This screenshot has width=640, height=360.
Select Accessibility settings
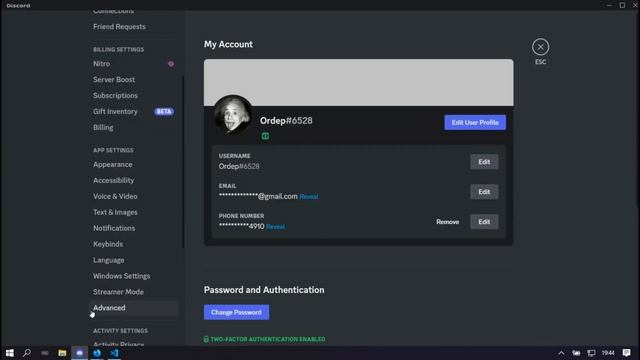click(133, 180)
